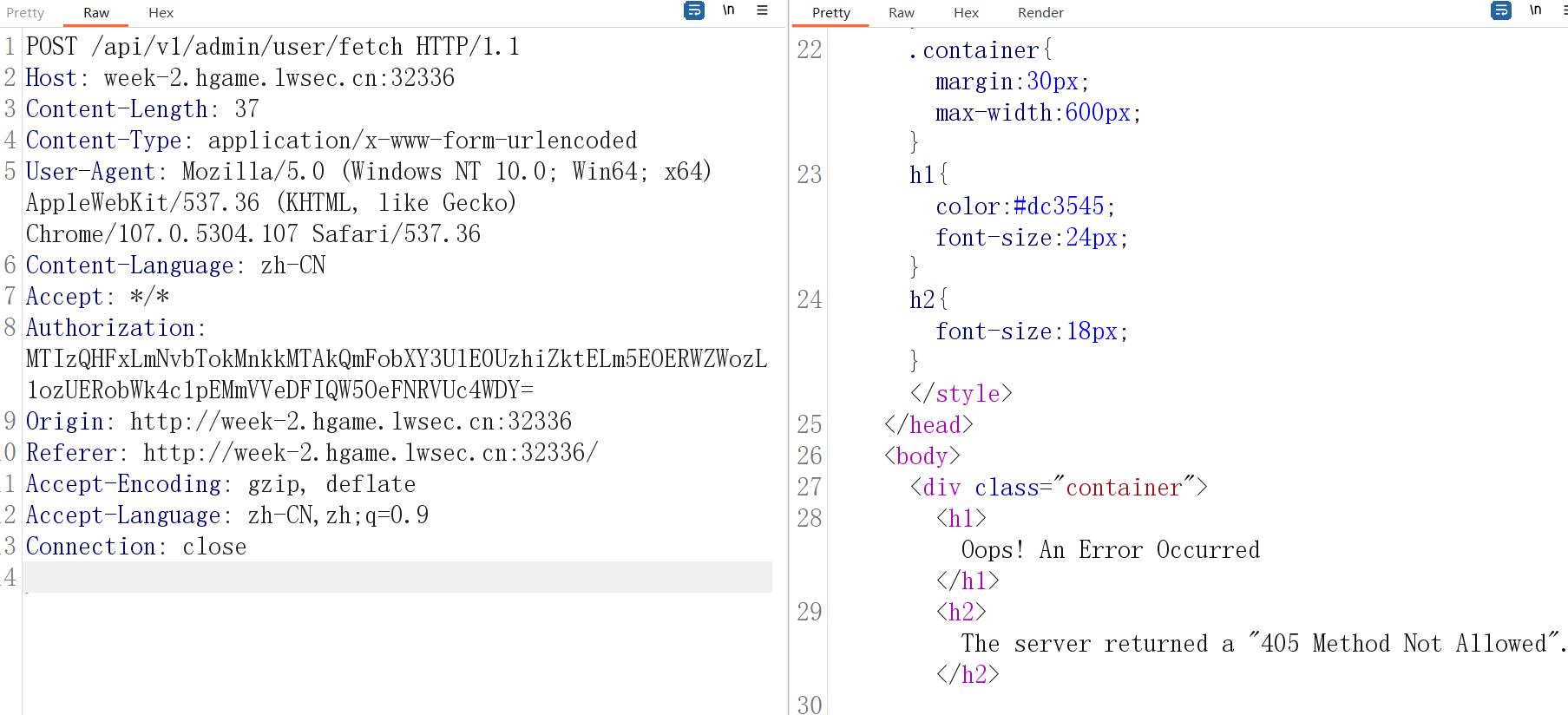Viewport: 1568px width, 715px height.
Task: Click the closing </style> tag
Action: tap(961, 393)
